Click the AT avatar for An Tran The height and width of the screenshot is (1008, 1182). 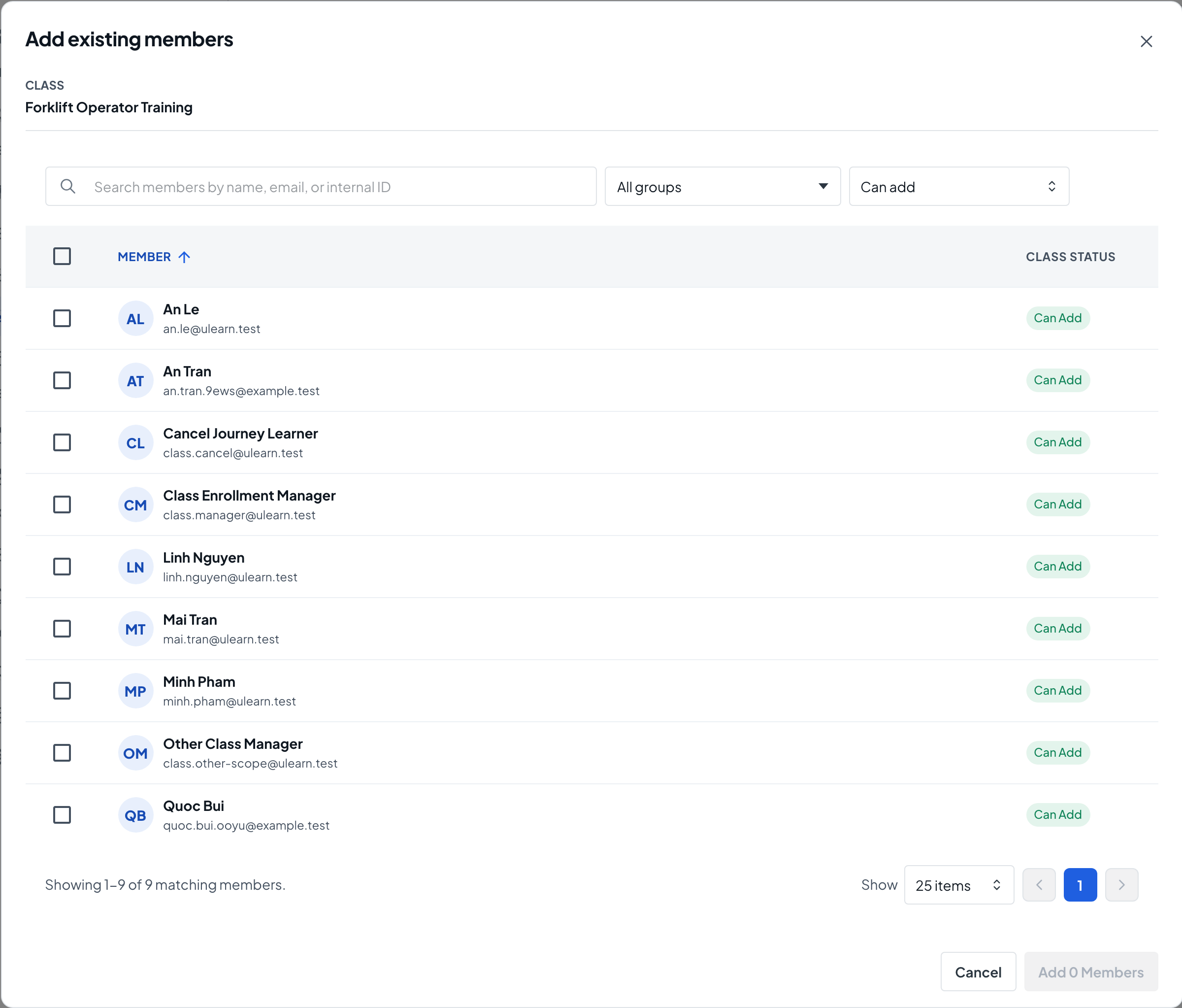(x=136, y=381)
